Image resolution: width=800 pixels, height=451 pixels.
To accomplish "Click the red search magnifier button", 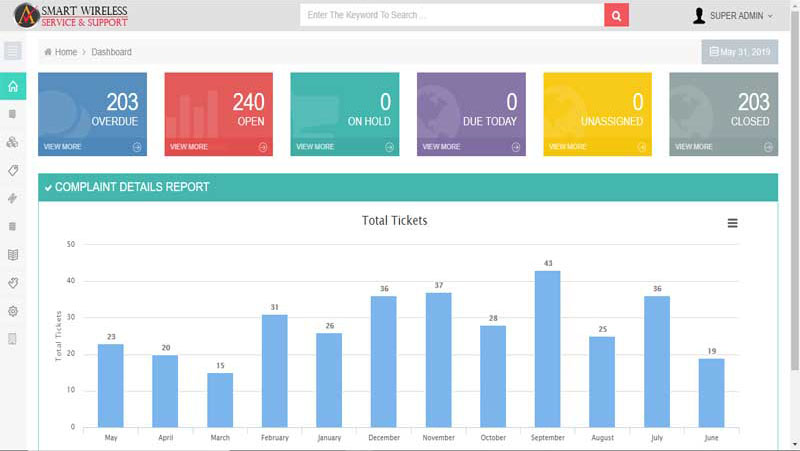I will coord(617,15).
